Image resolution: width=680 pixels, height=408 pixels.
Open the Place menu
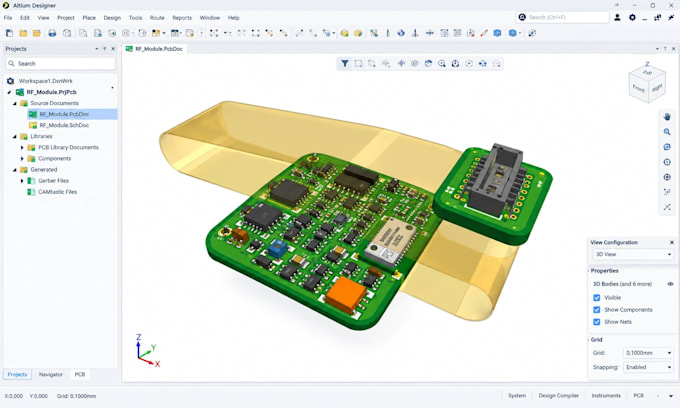[x=89, y=18]
